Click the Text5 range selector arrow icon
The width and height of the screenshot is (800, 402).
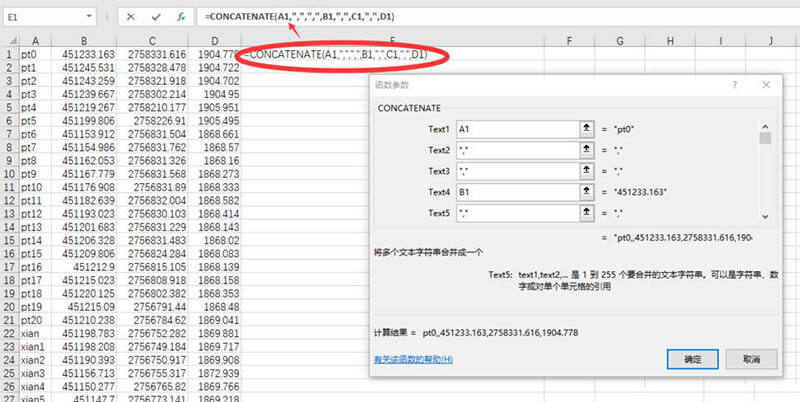click(587, 213)
